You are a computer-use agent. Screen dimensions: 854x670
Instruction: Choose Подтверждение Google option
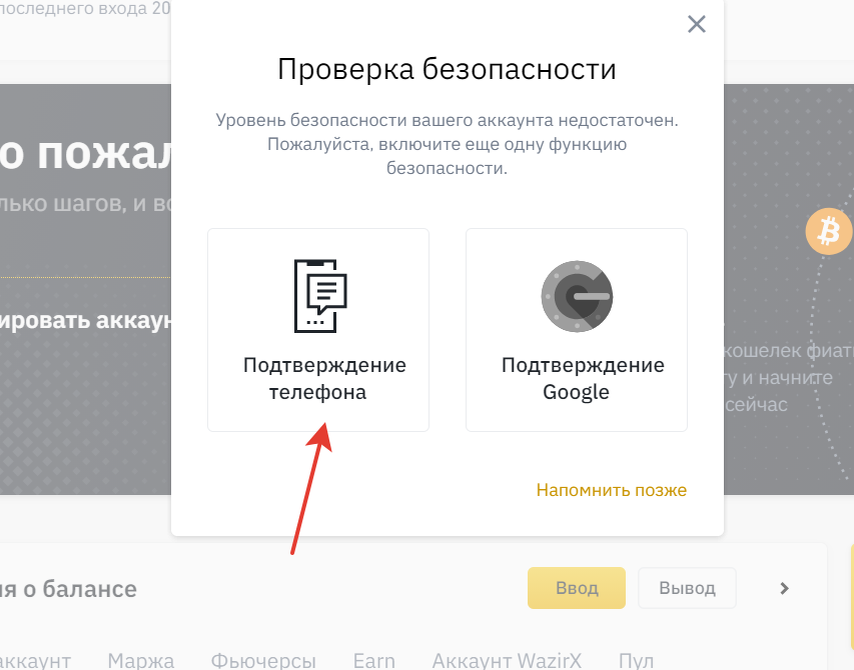(576, 330)
